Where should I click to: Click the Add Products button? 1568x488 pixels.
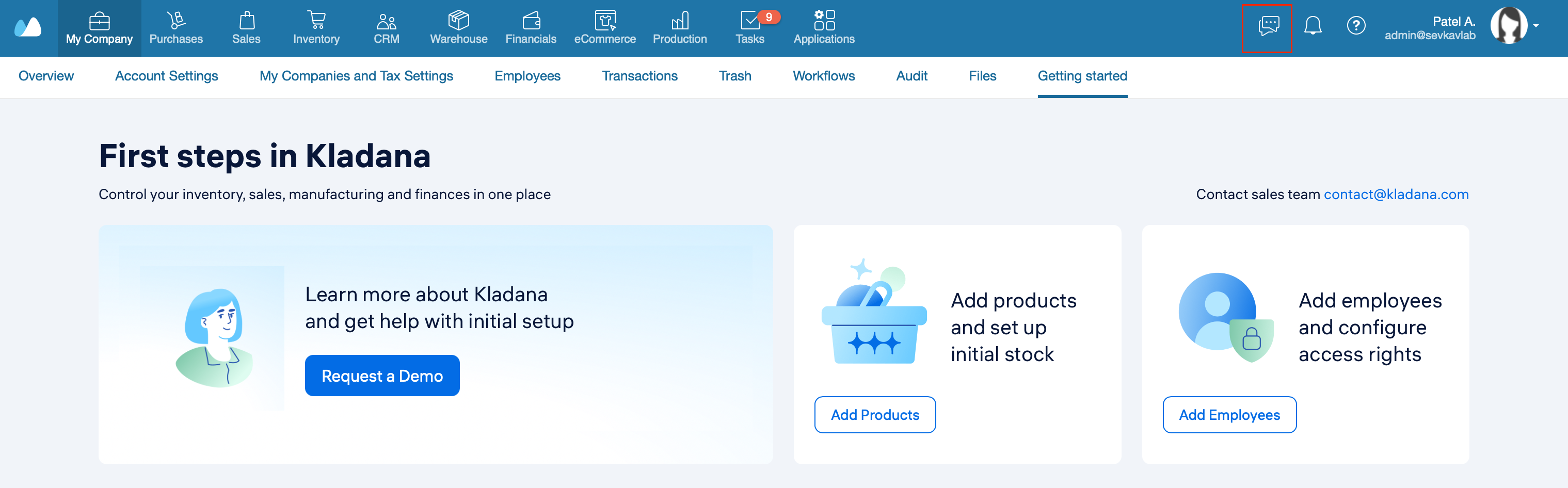(x=875, y=414)
